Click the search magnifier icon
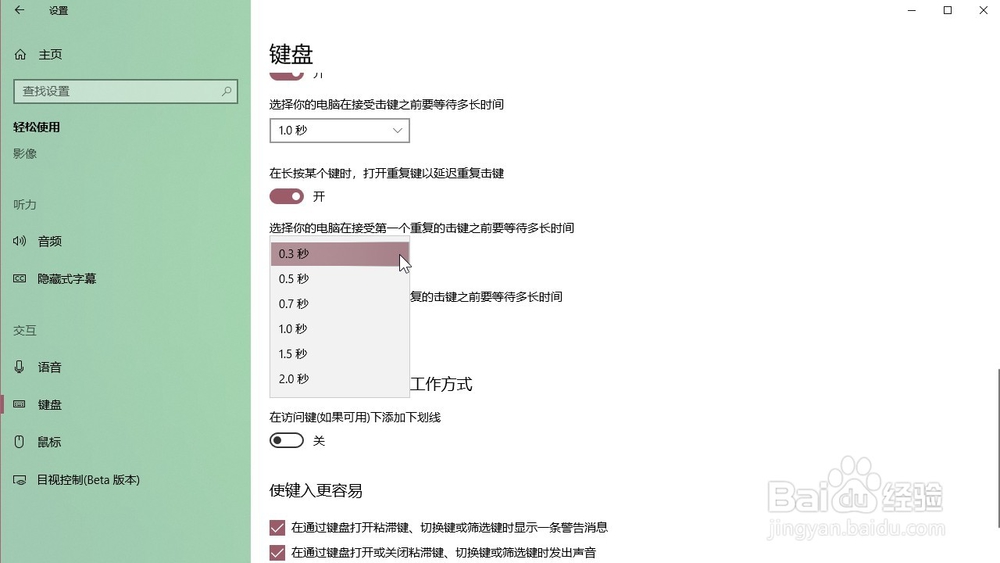 (x=228, y=91)
